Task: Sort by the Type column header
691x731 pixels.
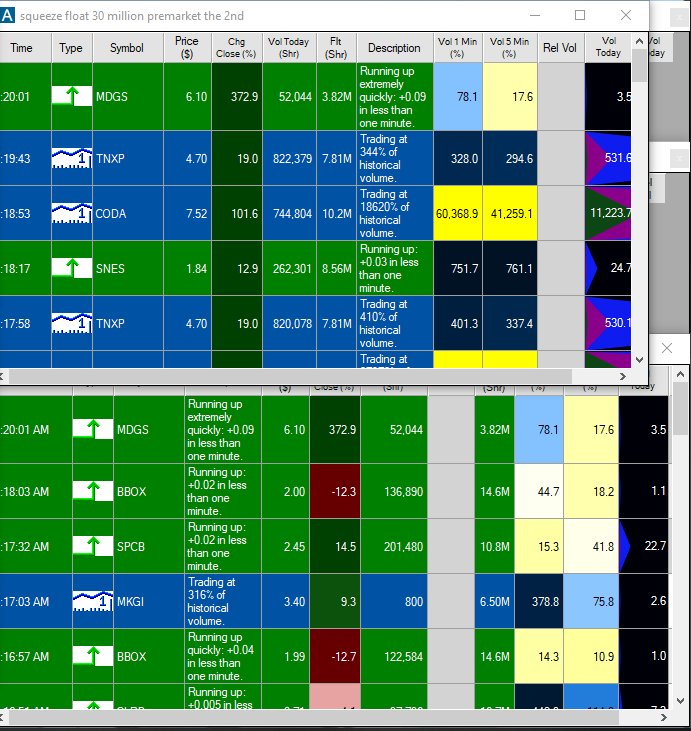Action: (x=72, y=48)
